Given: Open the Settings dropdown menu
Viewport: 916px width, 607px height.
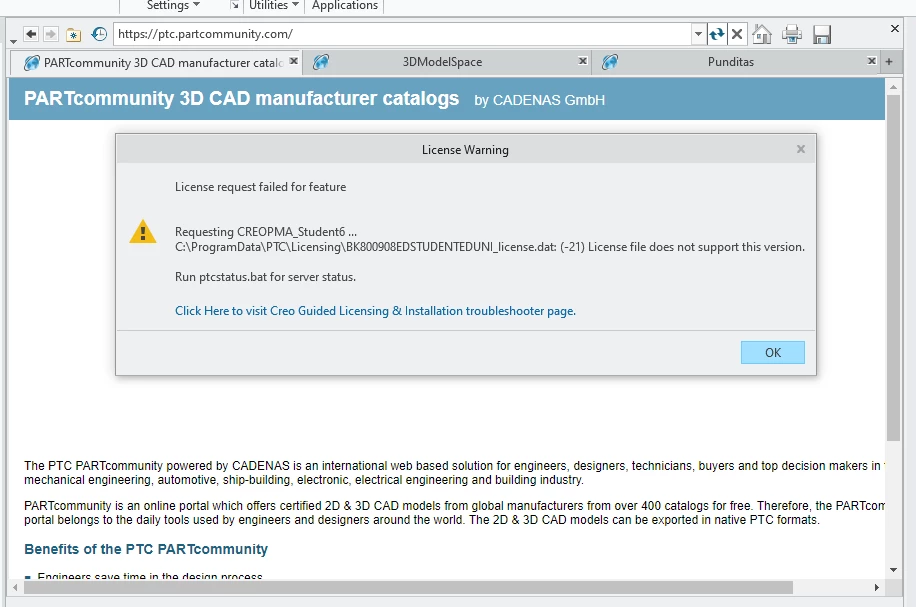Looking at the screenshot, I should 173,5.
